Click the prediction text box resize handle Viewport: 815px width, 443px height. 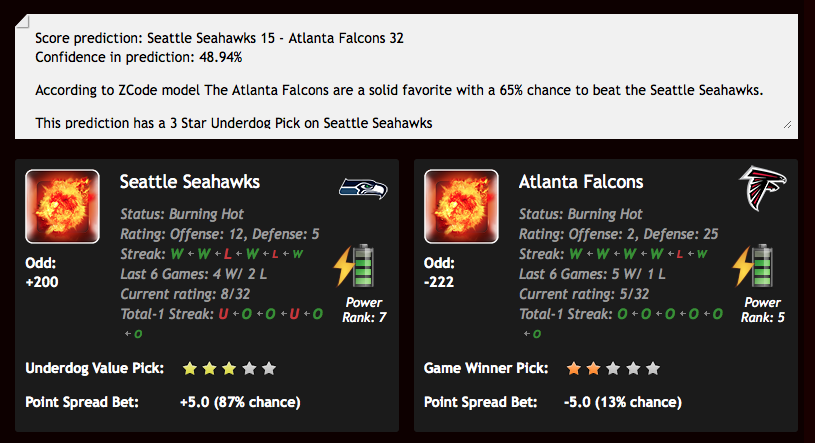pyautogui.click(x=787, y=124)
